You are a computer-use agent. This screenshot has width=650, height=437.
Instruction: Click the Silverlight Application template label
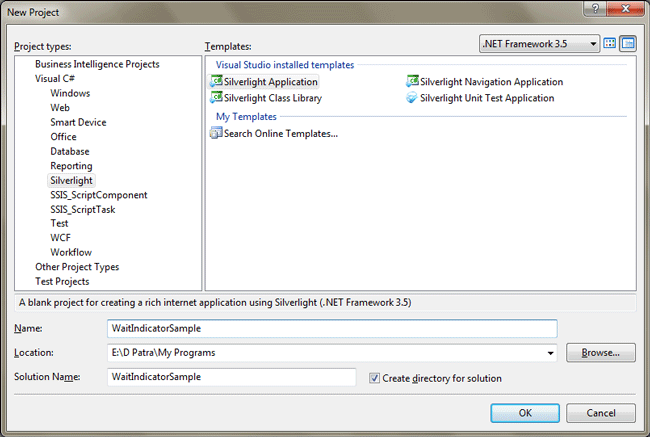(x=271, y=82)
